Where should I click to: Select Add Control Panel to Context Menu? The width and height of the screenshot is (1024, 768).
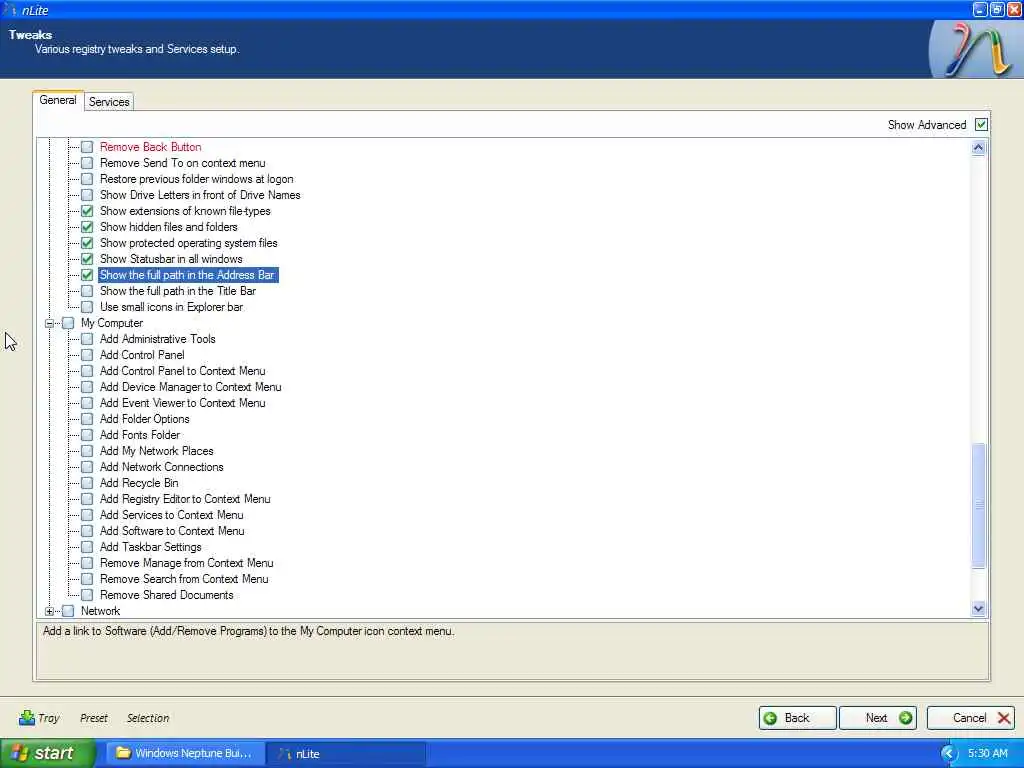[x=182, y=371]
